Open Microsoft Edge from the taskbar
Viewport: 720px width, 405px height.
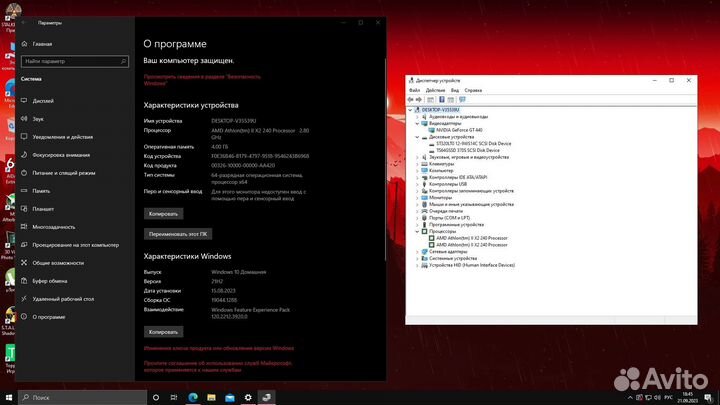[x=193, y=397]
